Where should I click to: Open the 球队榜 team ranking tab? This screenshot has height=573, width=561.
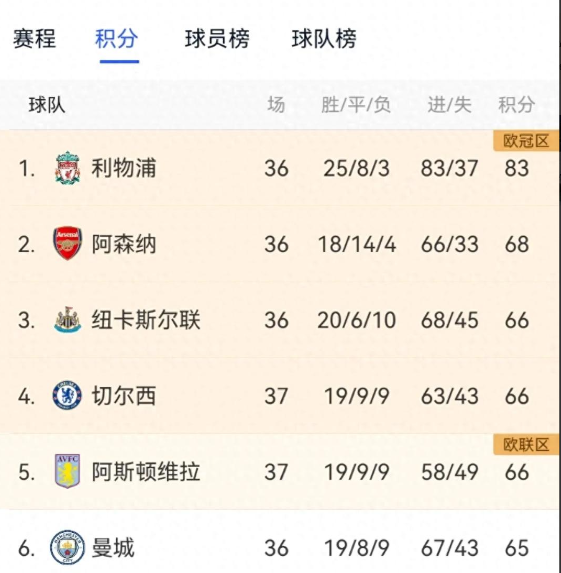[x=324, y=38]
